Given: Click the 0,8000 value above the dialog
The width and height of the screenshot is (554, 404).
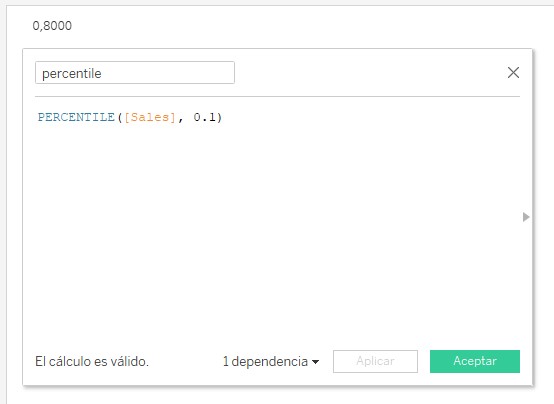Looking at the screenshot, I should click(52, 26).
